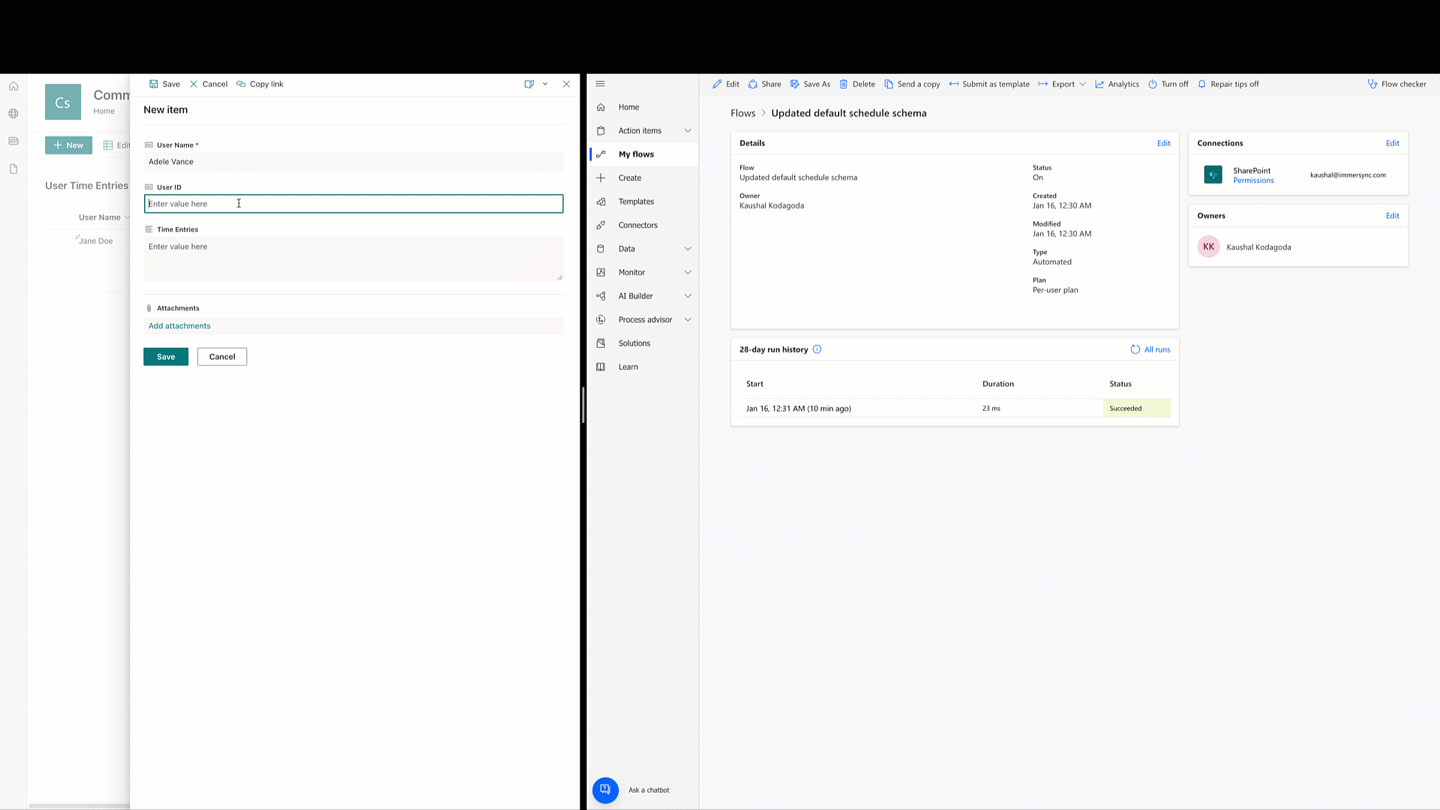1440x810 pixels.
Task: Click the SharePoint home icon in left rail
Action: tap(14, 87)
